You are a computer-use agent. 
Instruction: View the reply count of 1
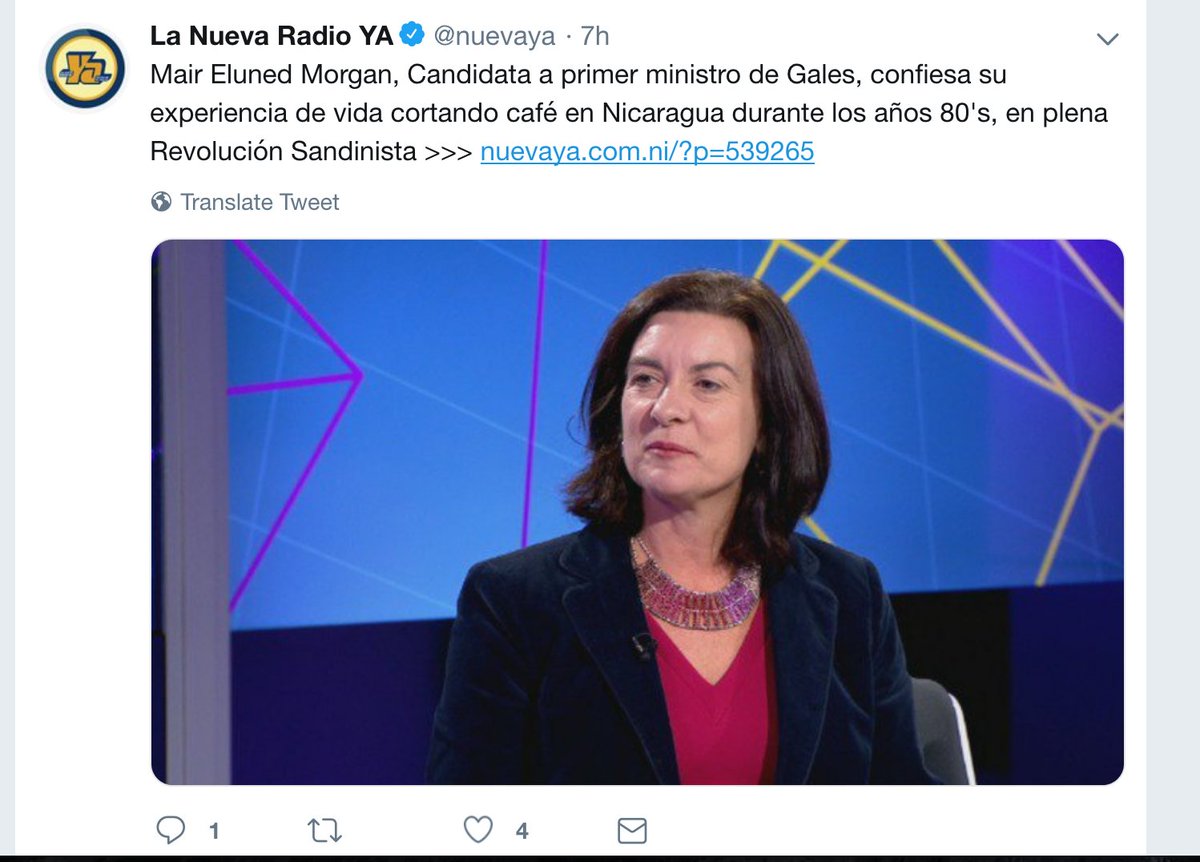tap(213, 830)
